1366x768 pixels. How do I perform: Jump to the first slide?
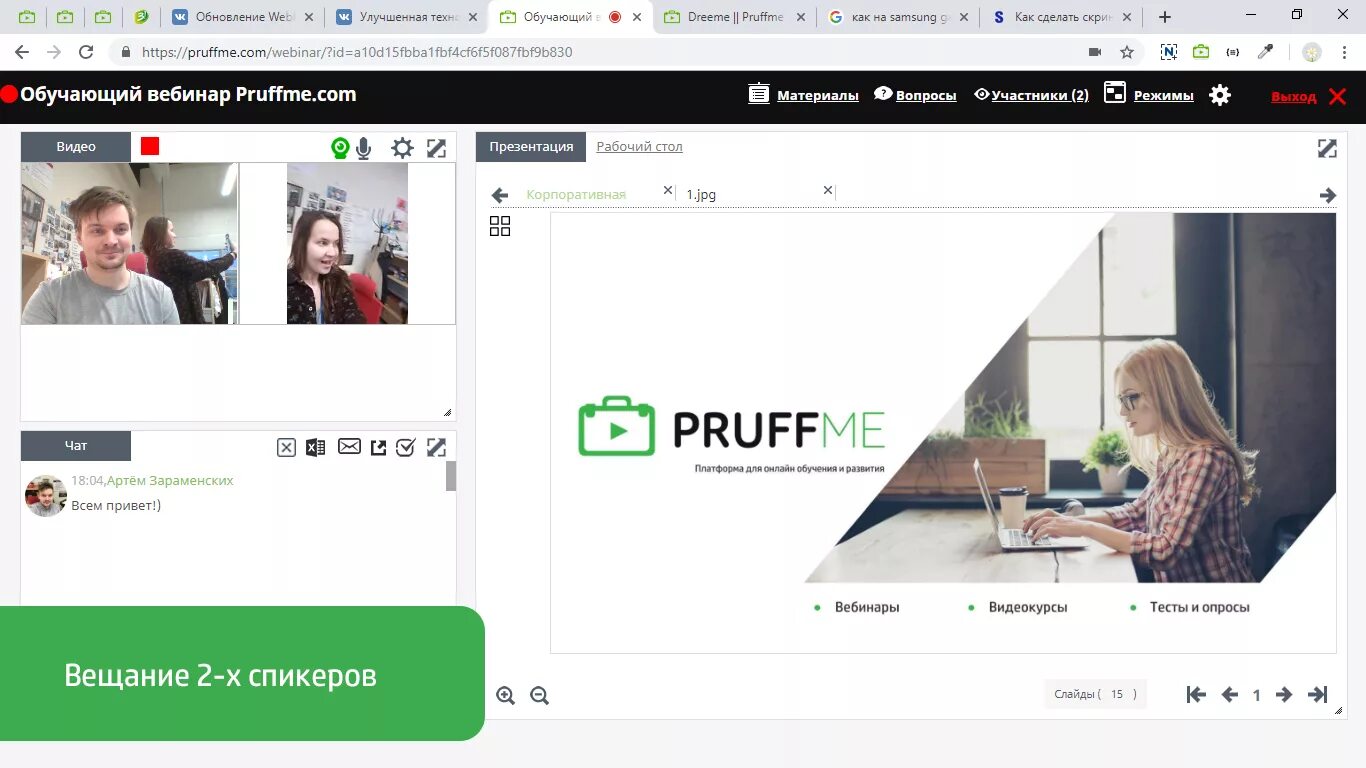pyautogui.click(x=1196, y=694)
